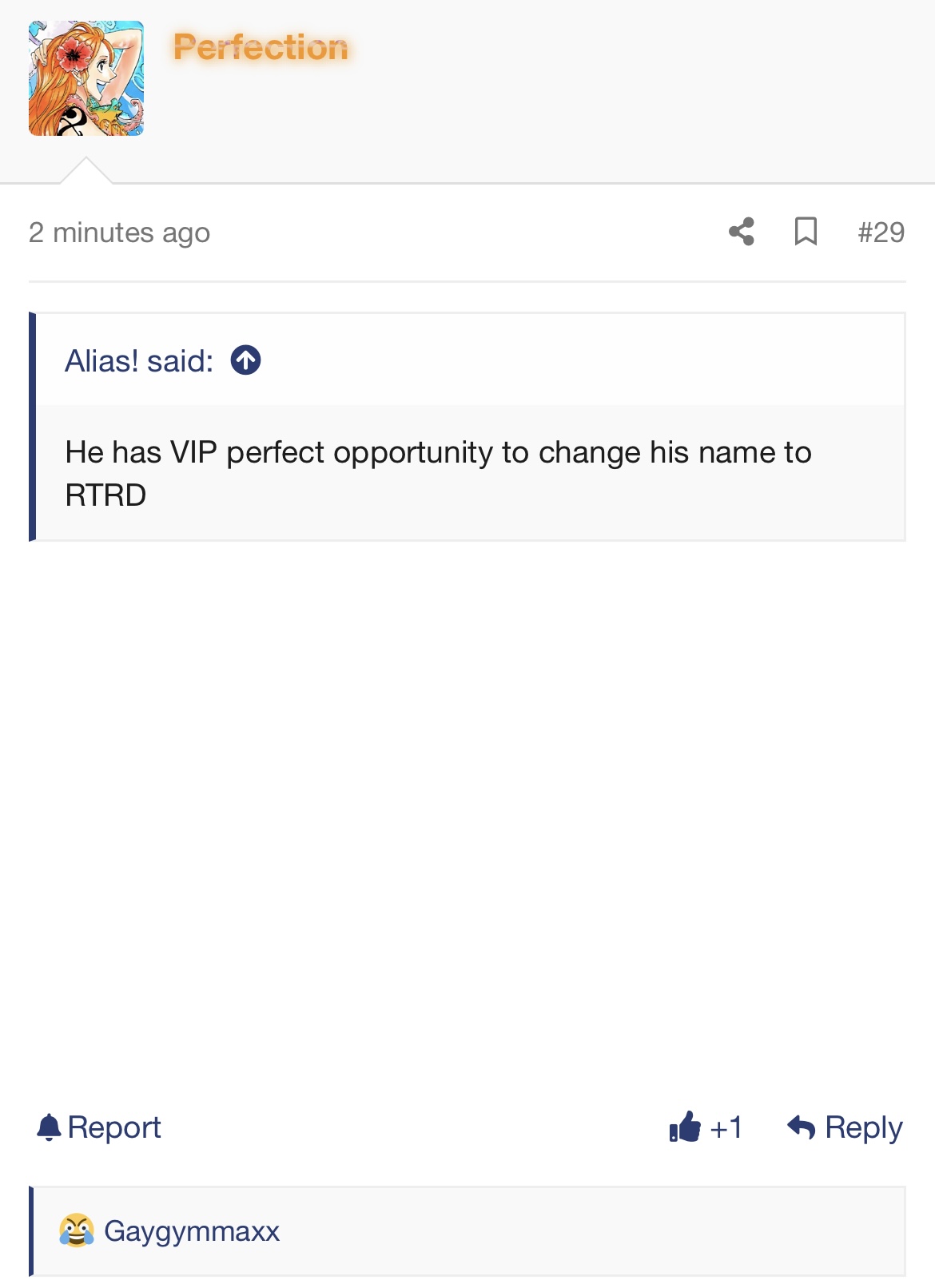The height and width of the screenshot is (1288, 935).
Task: Jump to quoted post via up-arrow icon
Action: click(245, 360)
